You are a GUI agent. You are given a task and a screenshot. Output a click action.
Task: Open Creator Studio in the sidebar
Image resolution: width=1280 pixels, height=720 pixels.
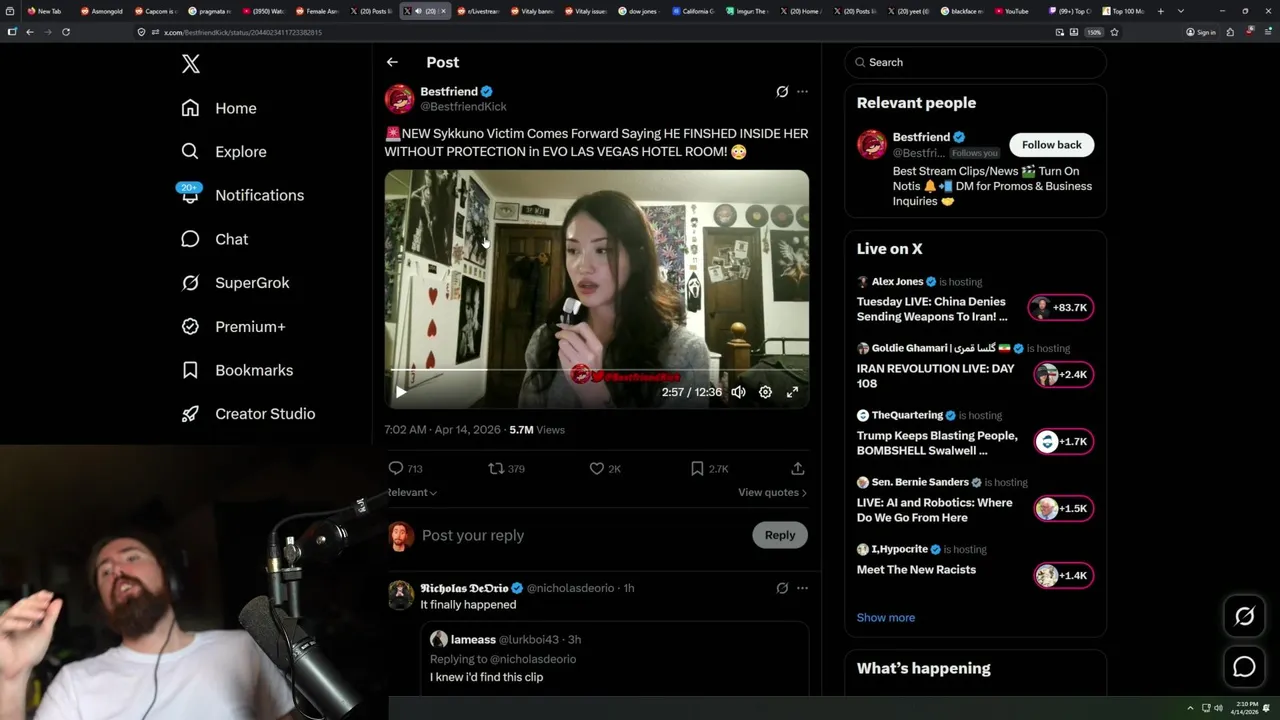click(248, 414)
